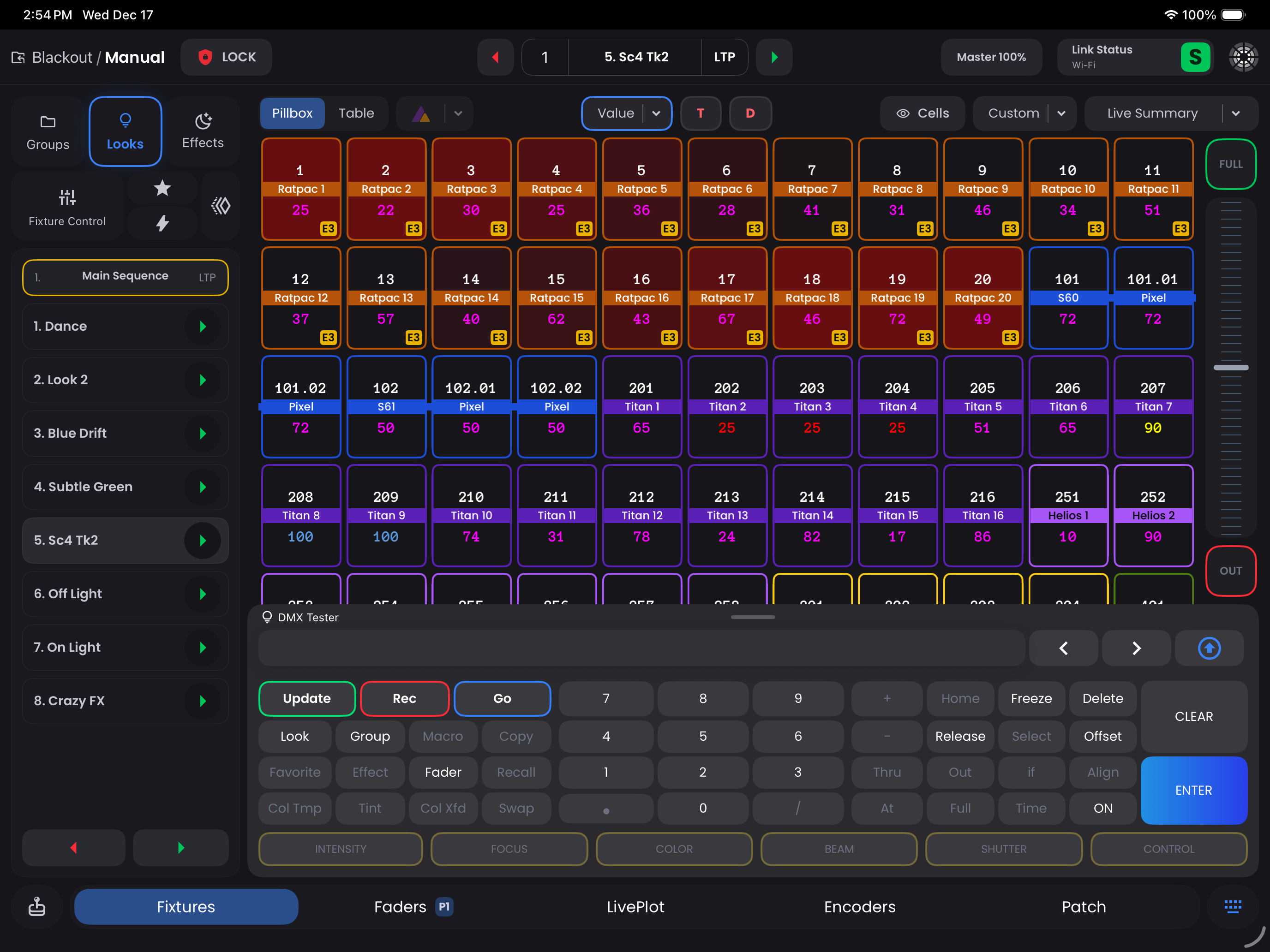Viewport: 1270px width, 952px height.
Task: Play the Blue Drift look
Action: [203, 433]
